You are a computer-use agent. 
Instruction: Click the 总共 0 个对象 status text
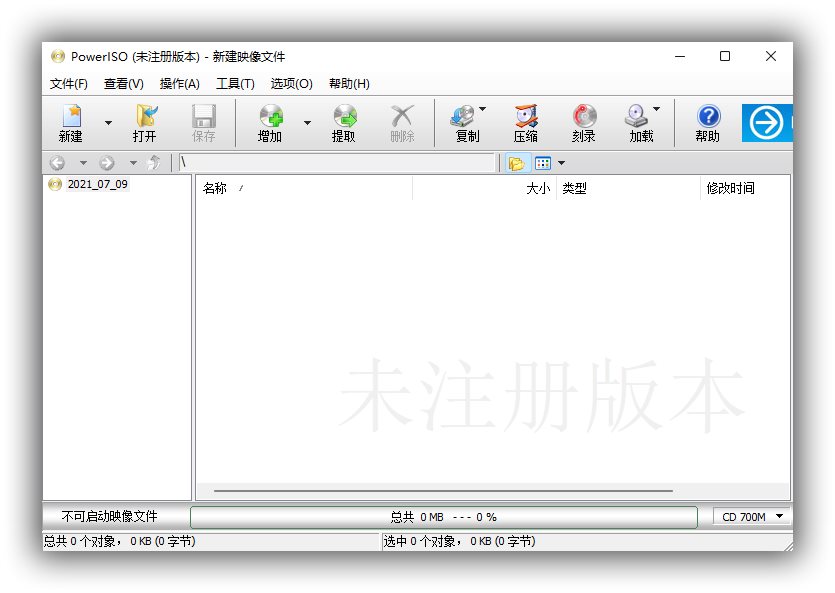[x=119, y=541]
